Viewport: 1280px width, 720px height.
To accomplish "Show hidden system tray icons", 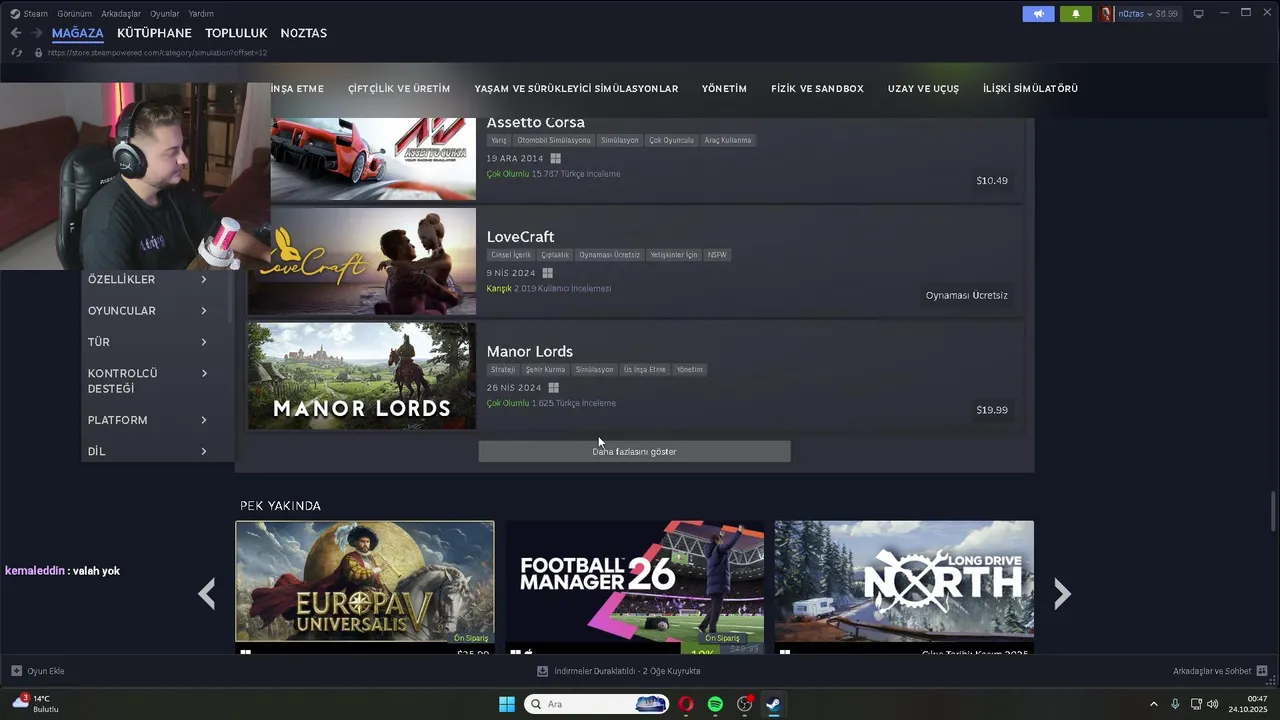I will click(1153, 704).
